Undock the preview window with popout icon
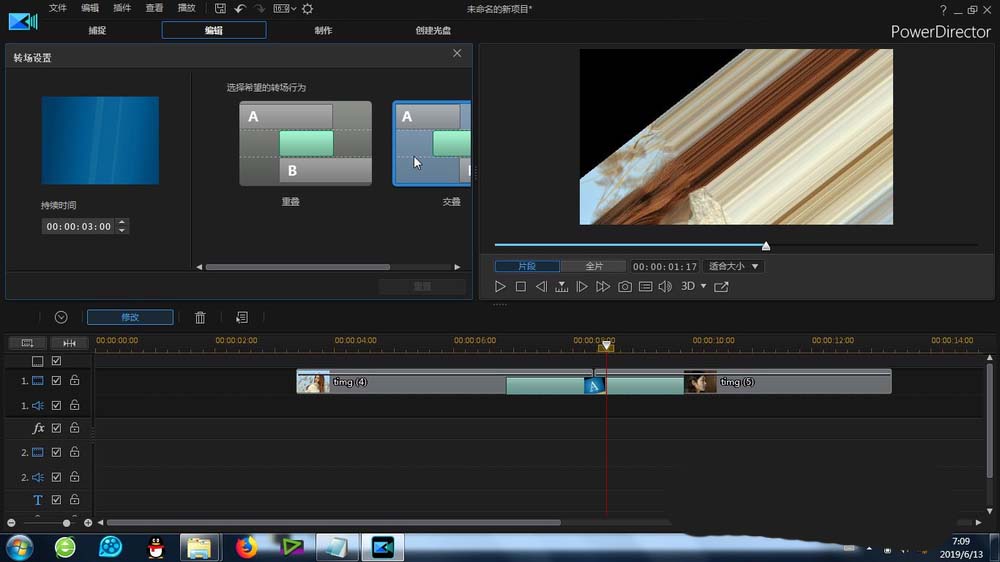 tap(721, 287)
